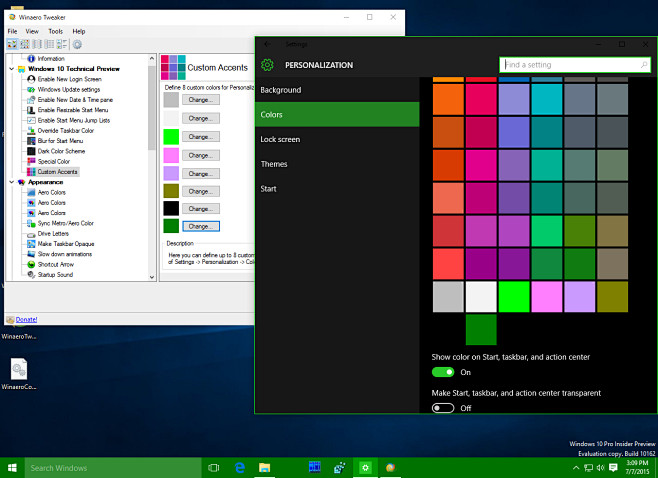Open Microsoft Edge from the taskbar
The width and height of the screenshot is (658, 478).
click(x=240, y=468)
